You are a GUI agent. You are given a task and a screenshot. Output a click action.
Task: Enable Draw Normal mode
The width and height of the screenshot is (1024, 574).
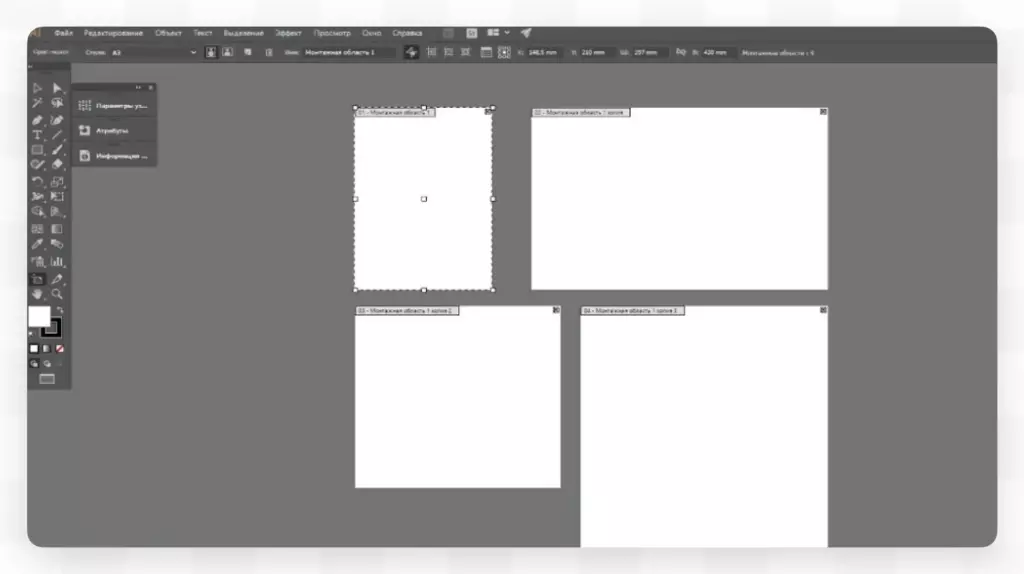(x=34, y=364)
